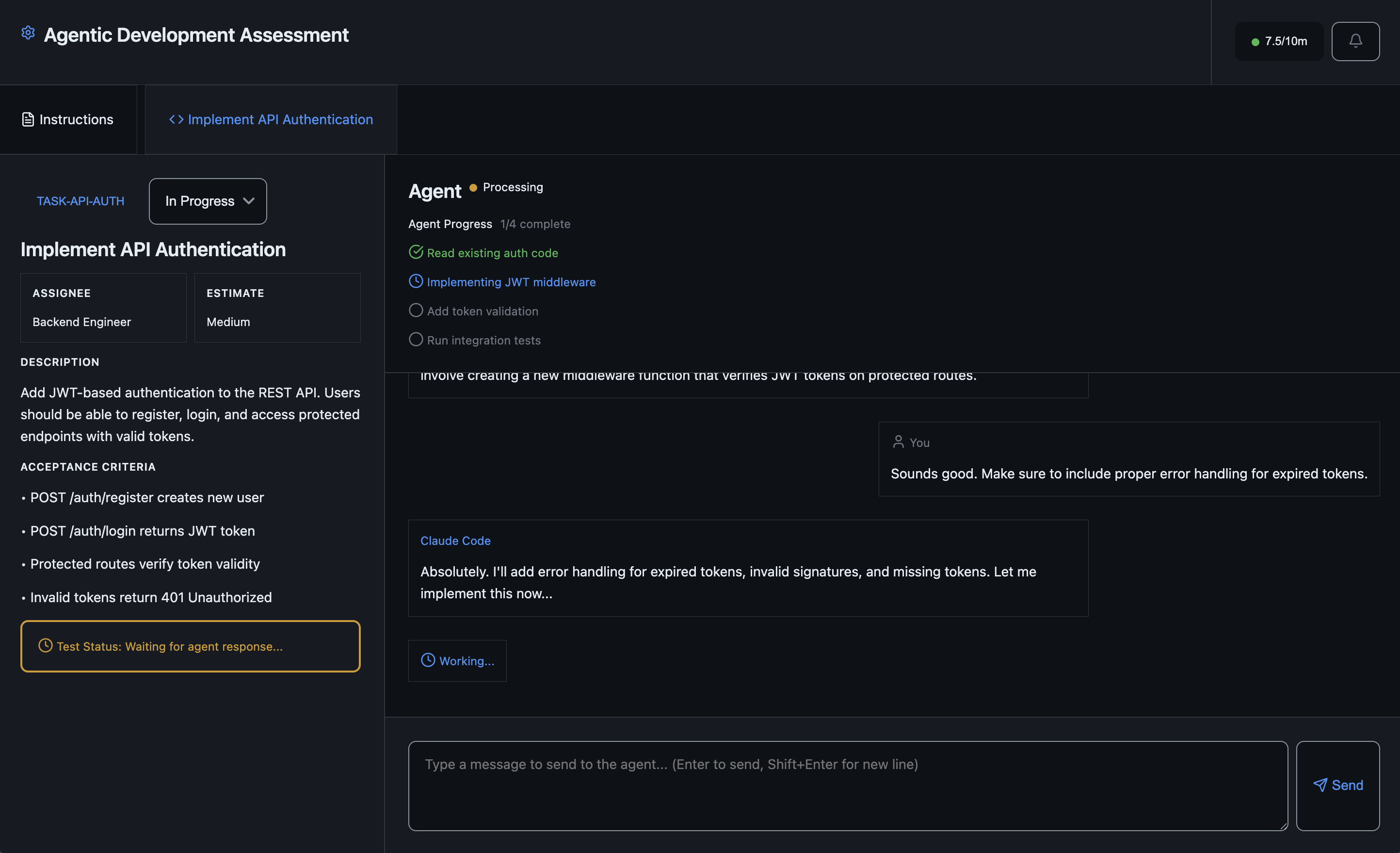
Task: Click the green checkmark beside Read existing auth code
Action: point(416,252)
